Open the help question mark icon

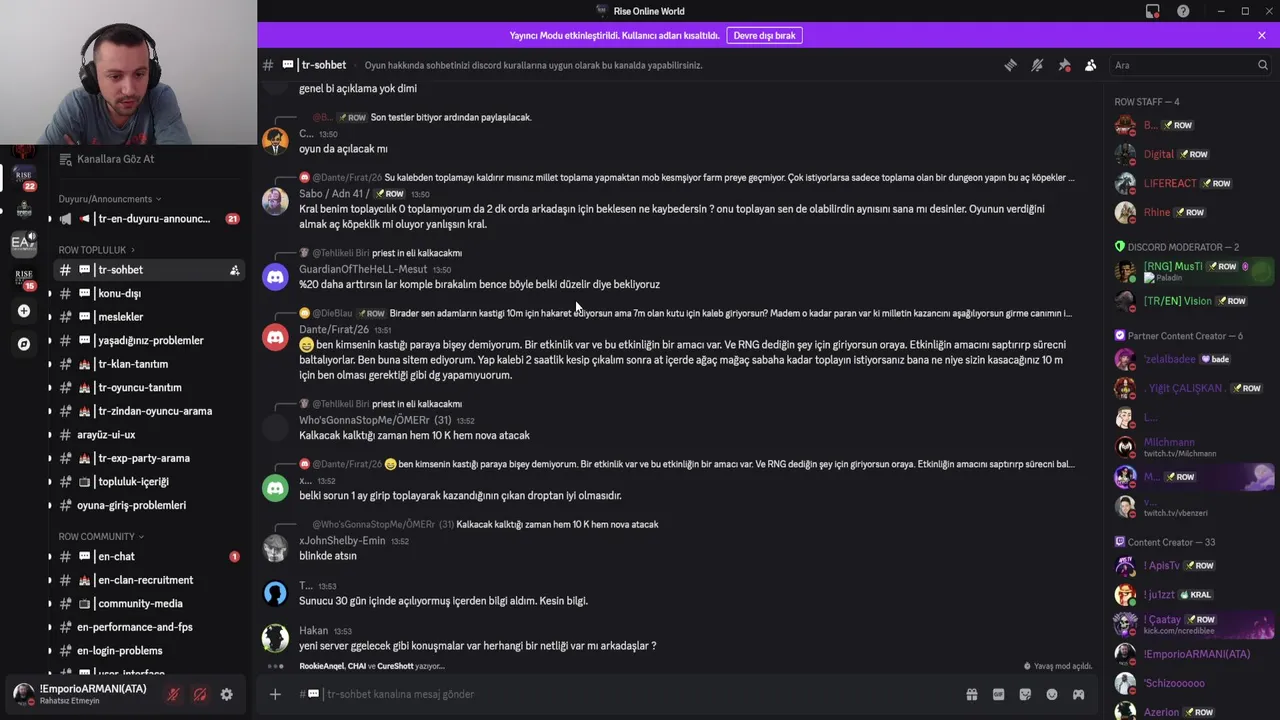(1183, 11)
